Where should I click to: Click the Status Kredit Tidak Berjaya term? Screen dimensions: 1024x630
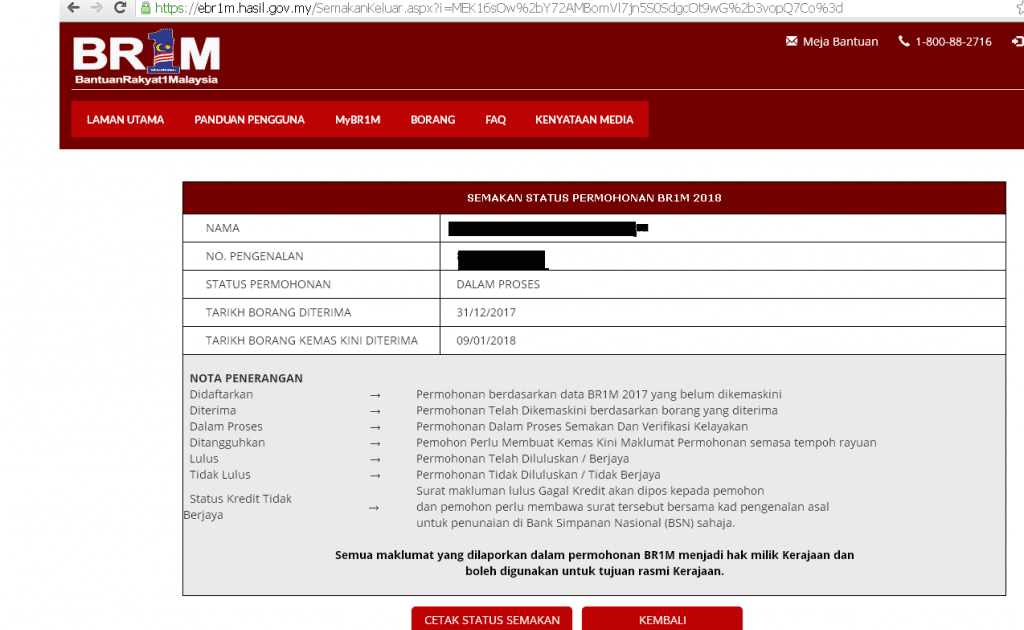click(x=238, y=507)
